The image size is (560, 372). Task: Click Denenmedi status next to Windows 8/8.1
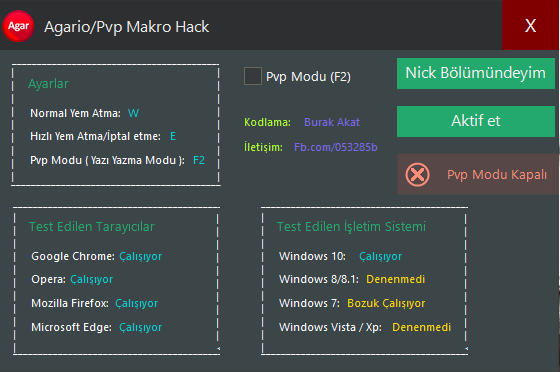[x=395, y=279]
